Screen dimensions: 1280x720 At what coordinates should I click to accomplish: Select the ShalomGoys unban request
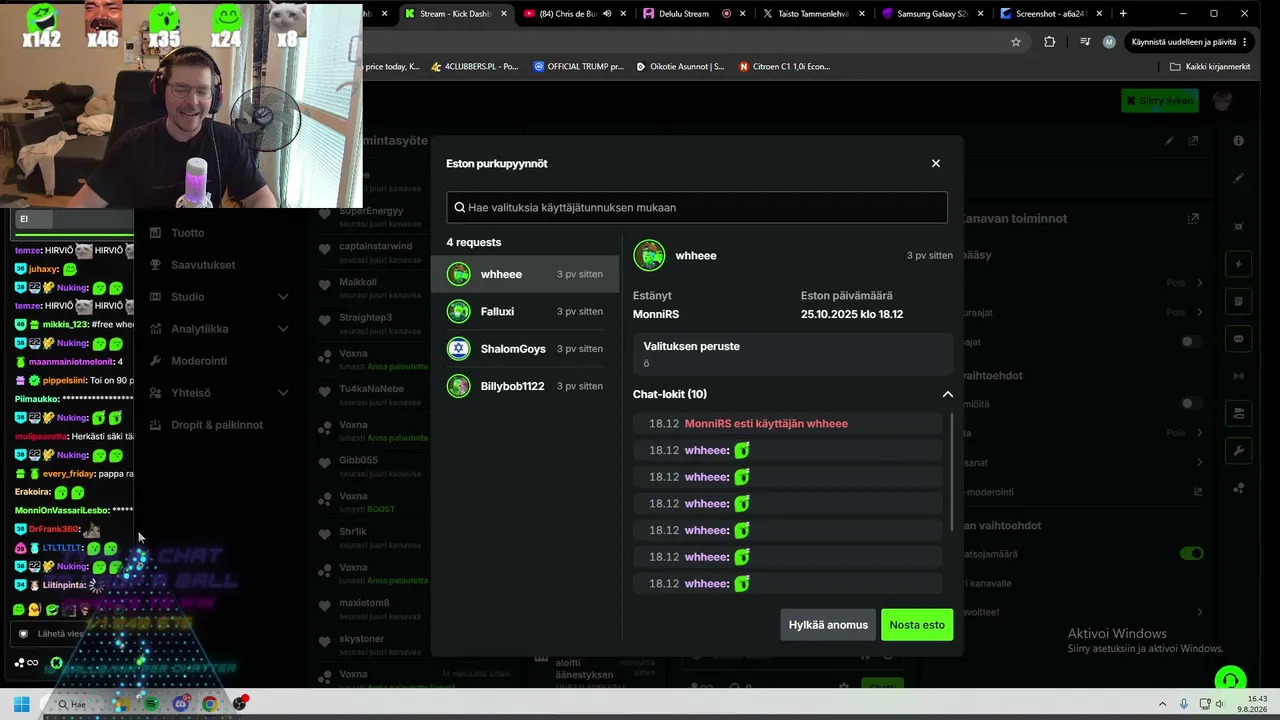pyautogui.click(x=525, y=348)
